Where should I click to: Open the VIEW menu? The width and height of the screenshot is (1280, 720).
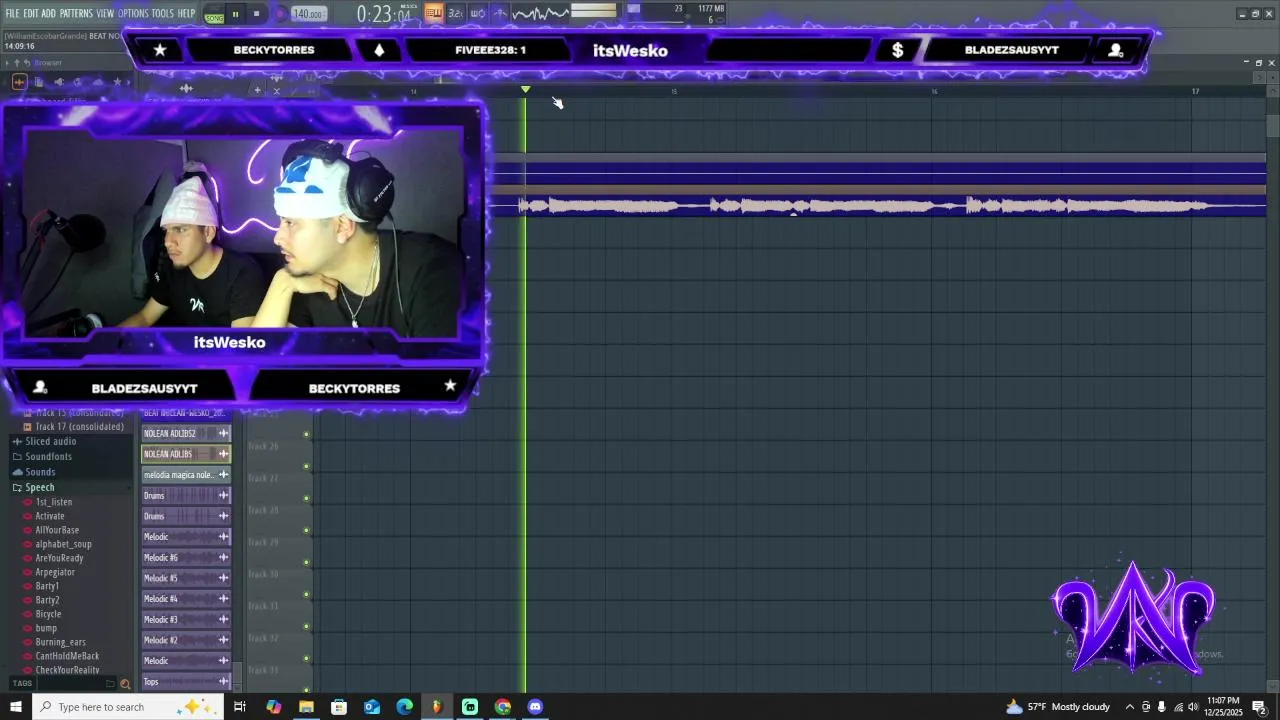click(105, 13)
